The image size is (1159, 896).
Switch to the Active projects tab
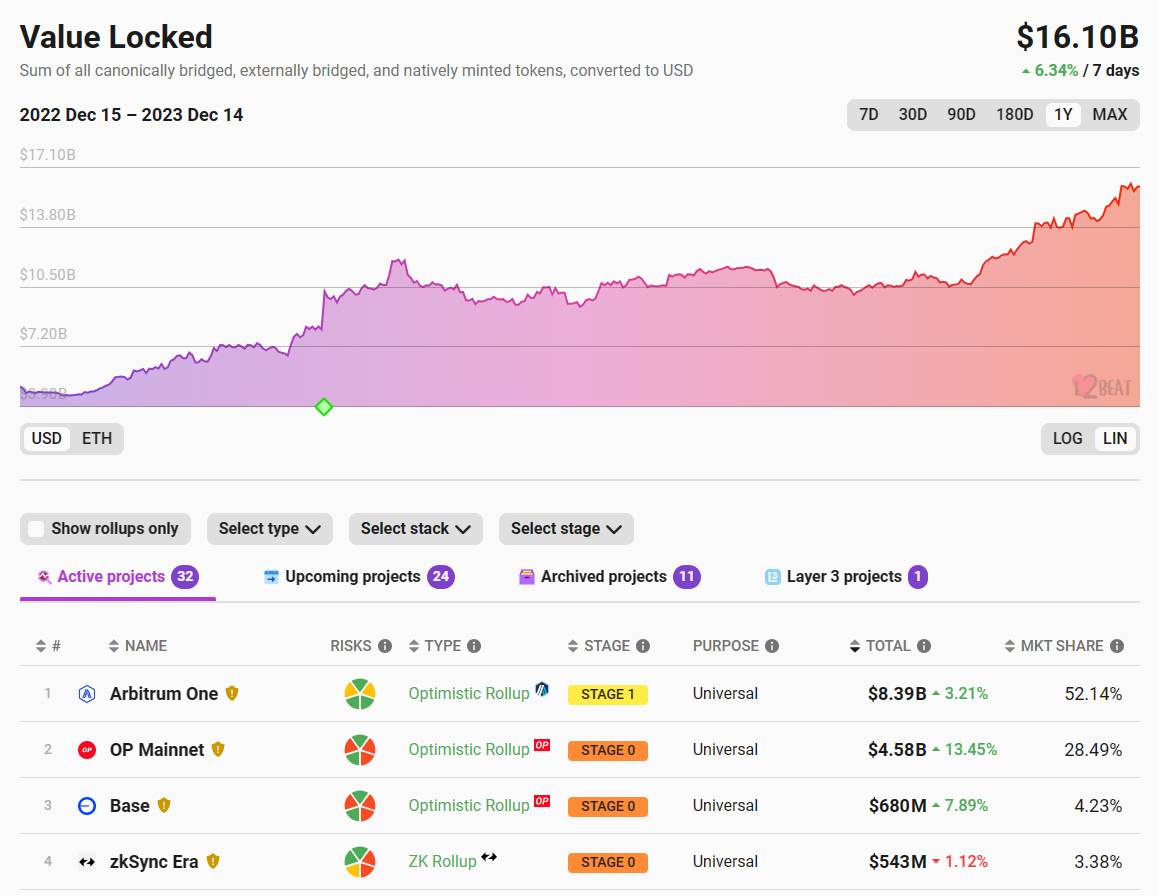118,577
